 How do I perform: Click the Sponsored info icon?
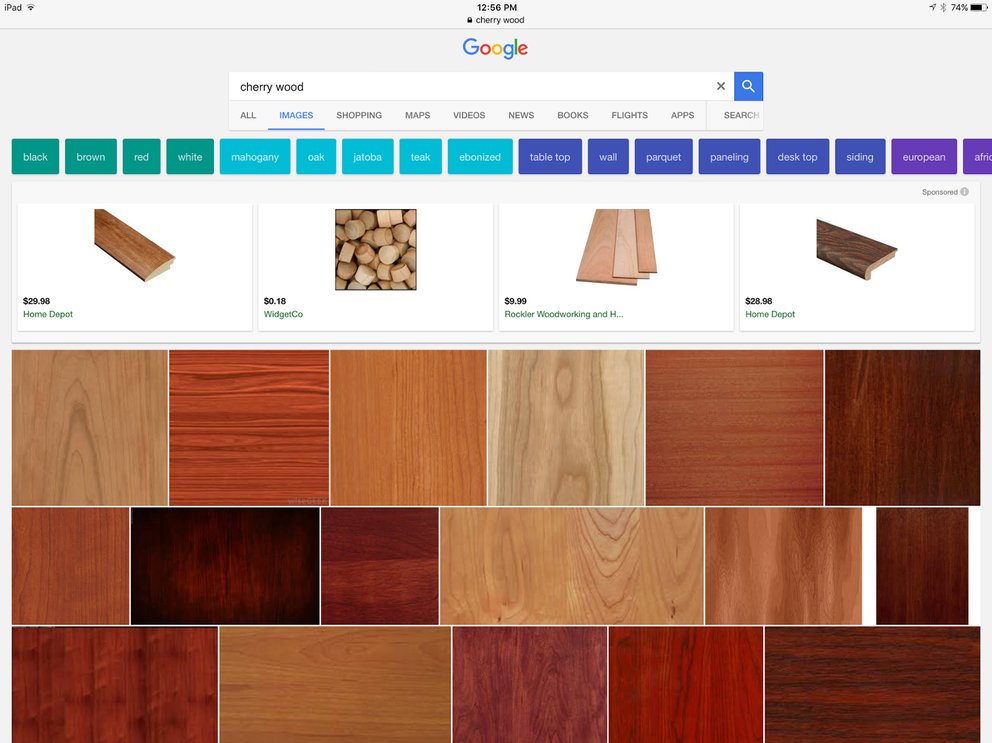966,192
